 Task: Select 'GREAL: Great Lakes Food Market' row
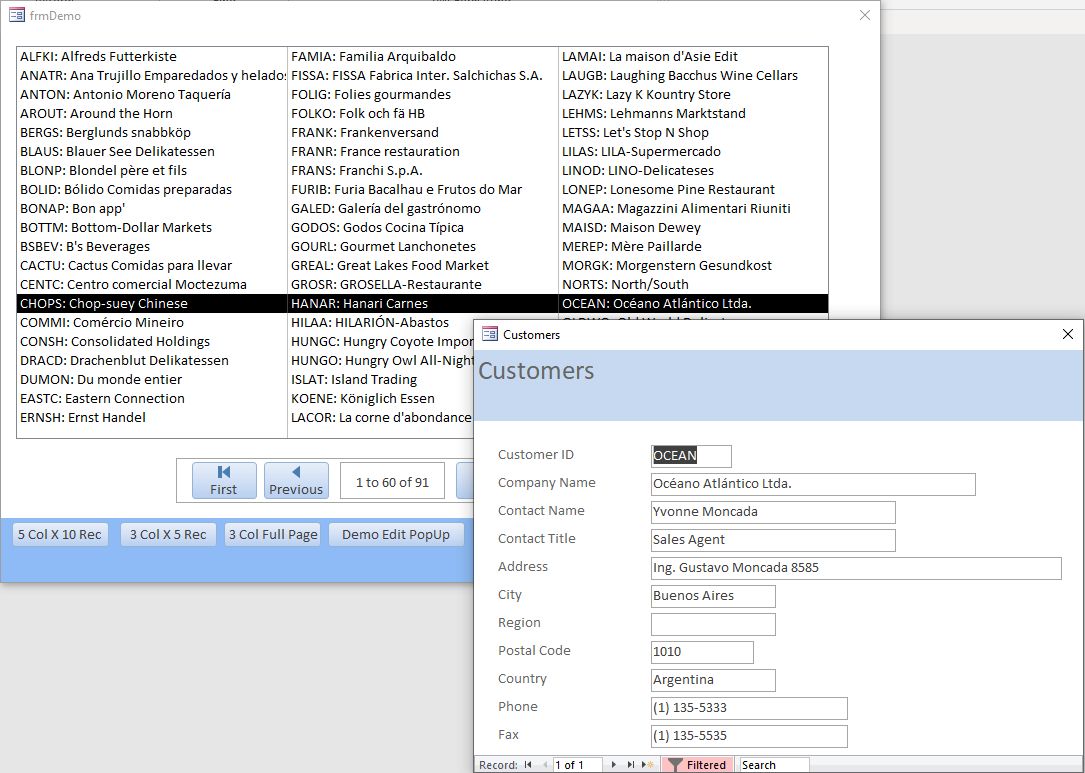point(423,266)
